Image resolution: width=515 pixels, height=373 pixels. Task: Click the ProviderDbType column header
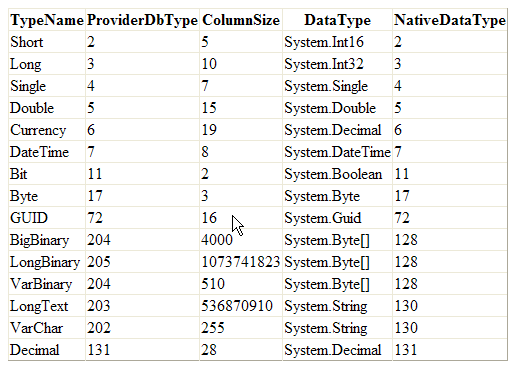pos(142,20)
